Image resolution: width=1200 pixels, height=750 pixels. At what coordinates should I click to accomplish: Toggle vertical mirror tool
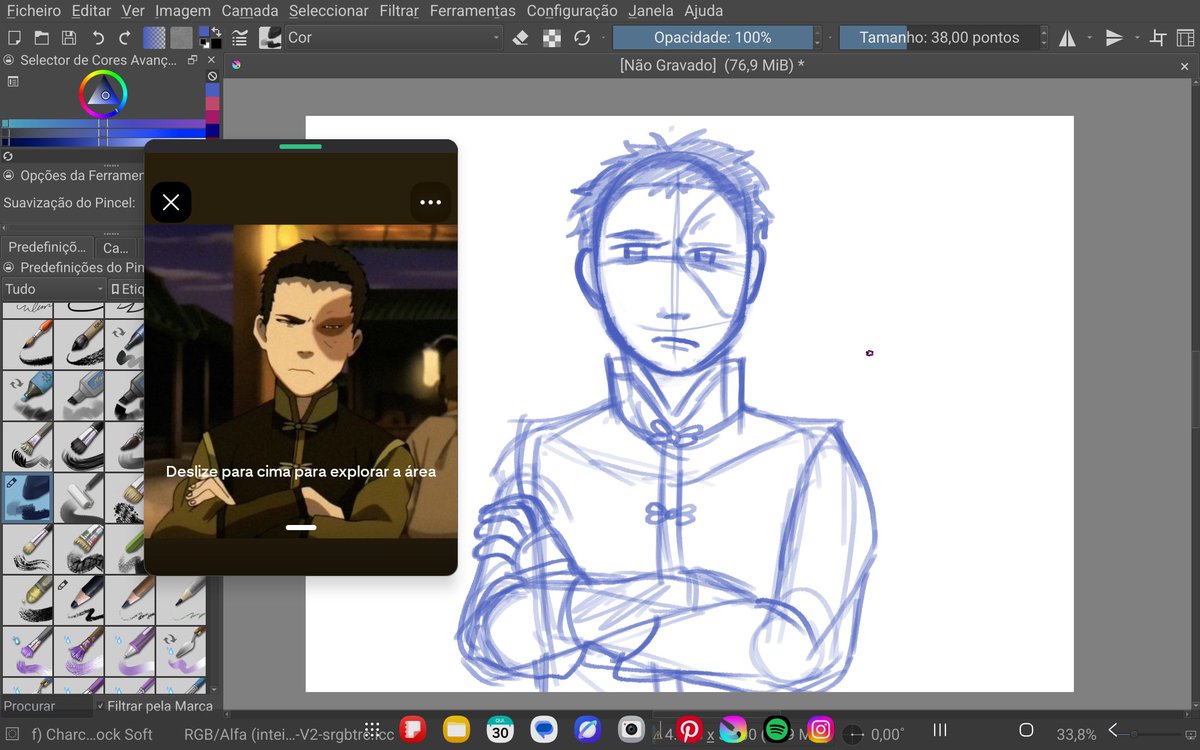1114,38
